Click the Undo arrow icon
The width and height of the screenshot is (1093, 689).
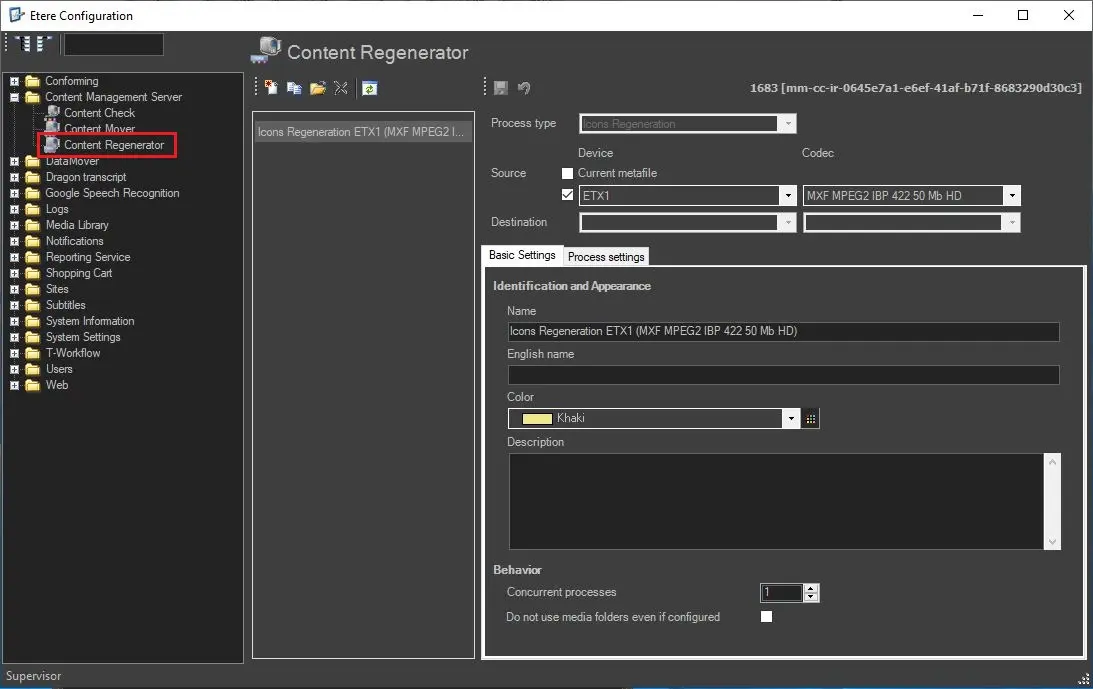tap(523, 88)
